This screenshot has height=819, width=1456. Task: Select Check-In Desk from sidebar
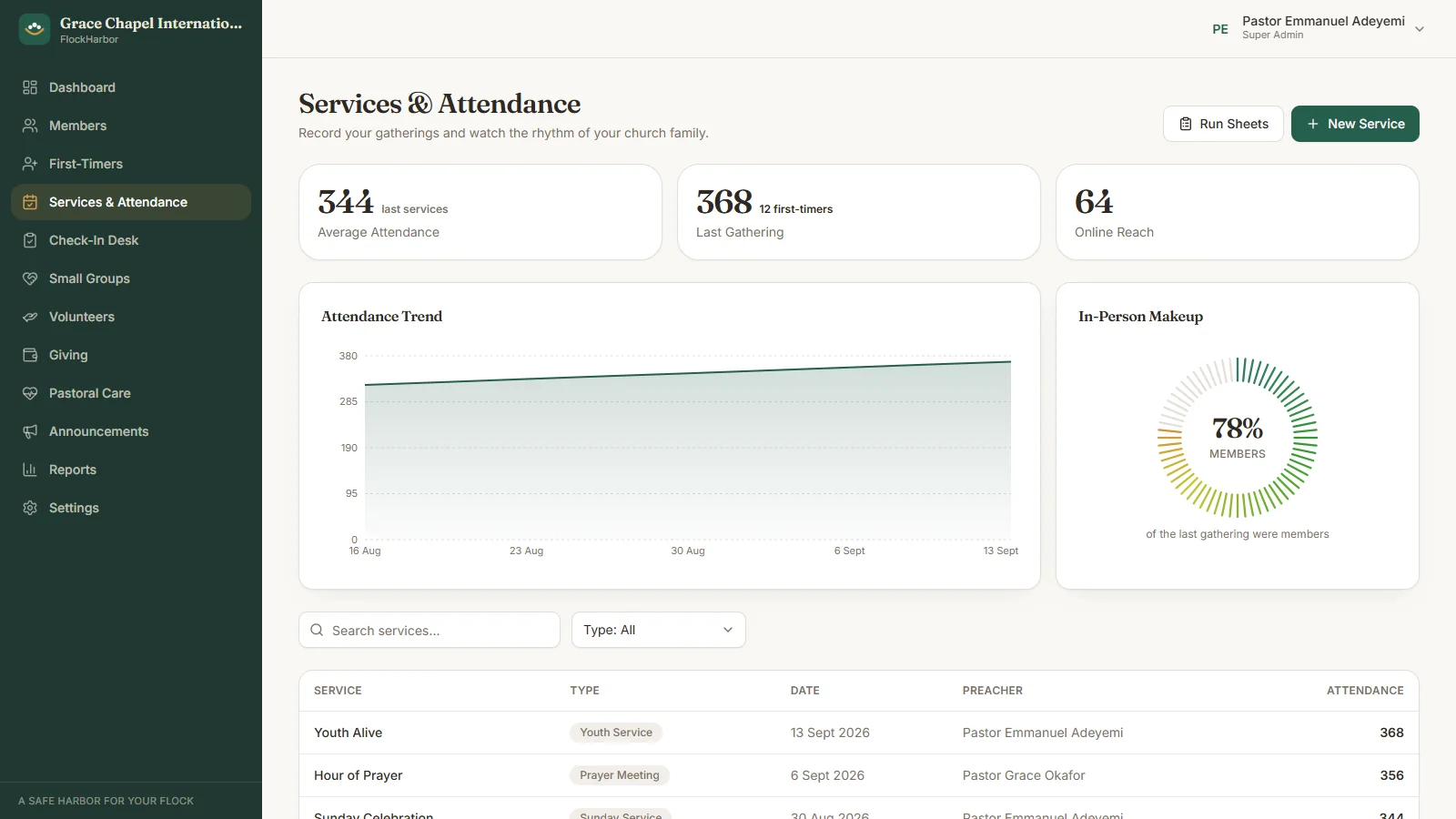[x=131, y=240]
